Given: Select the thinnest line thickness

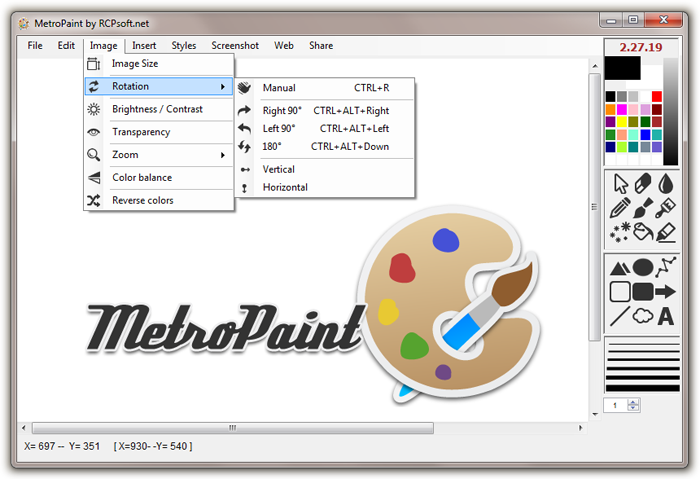Looking at the screenshot, I should click(643, 343).
